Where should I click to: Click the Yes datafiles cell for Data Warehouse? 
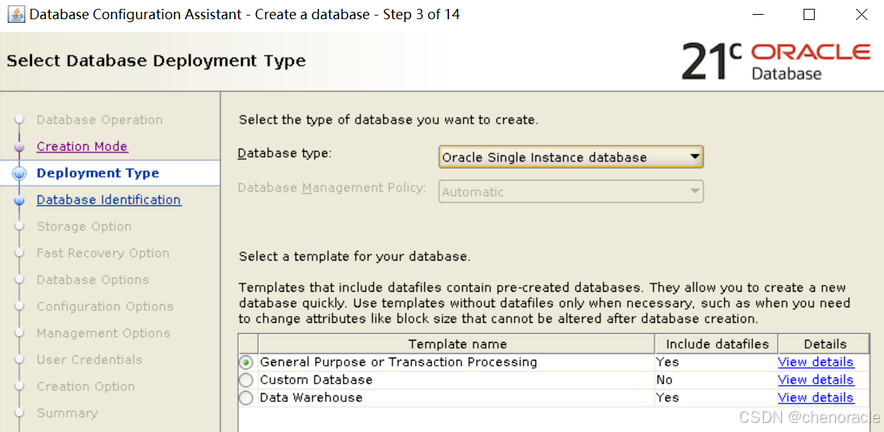(x=717, y=398)
